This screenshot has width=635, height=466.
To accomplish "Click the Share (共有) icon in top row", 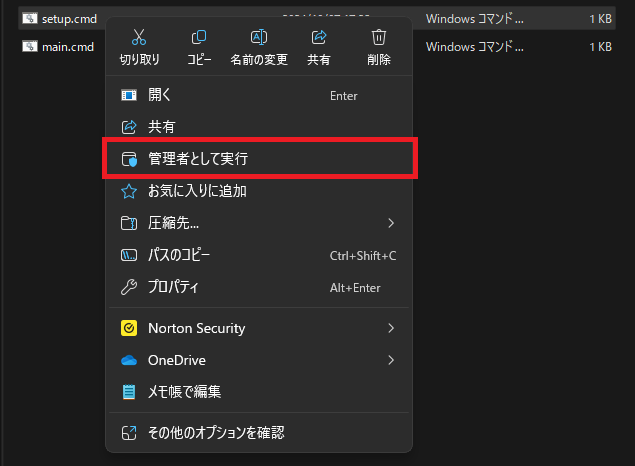I will click(319, 38).
